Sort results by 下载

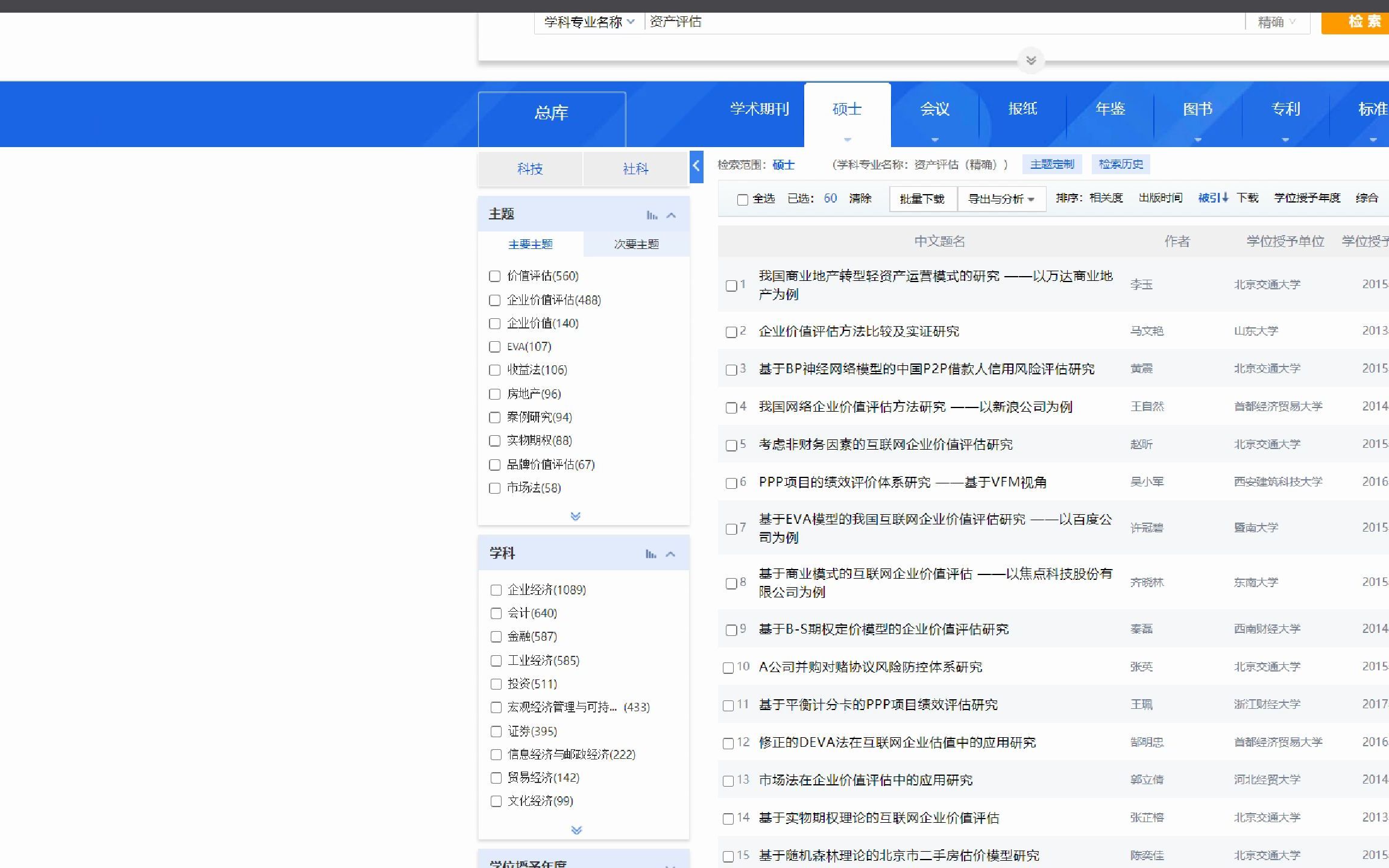(1247, 198)
